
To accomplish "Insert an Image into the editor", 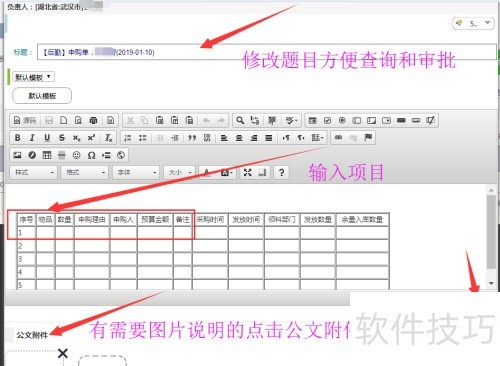I will [17, 155].
